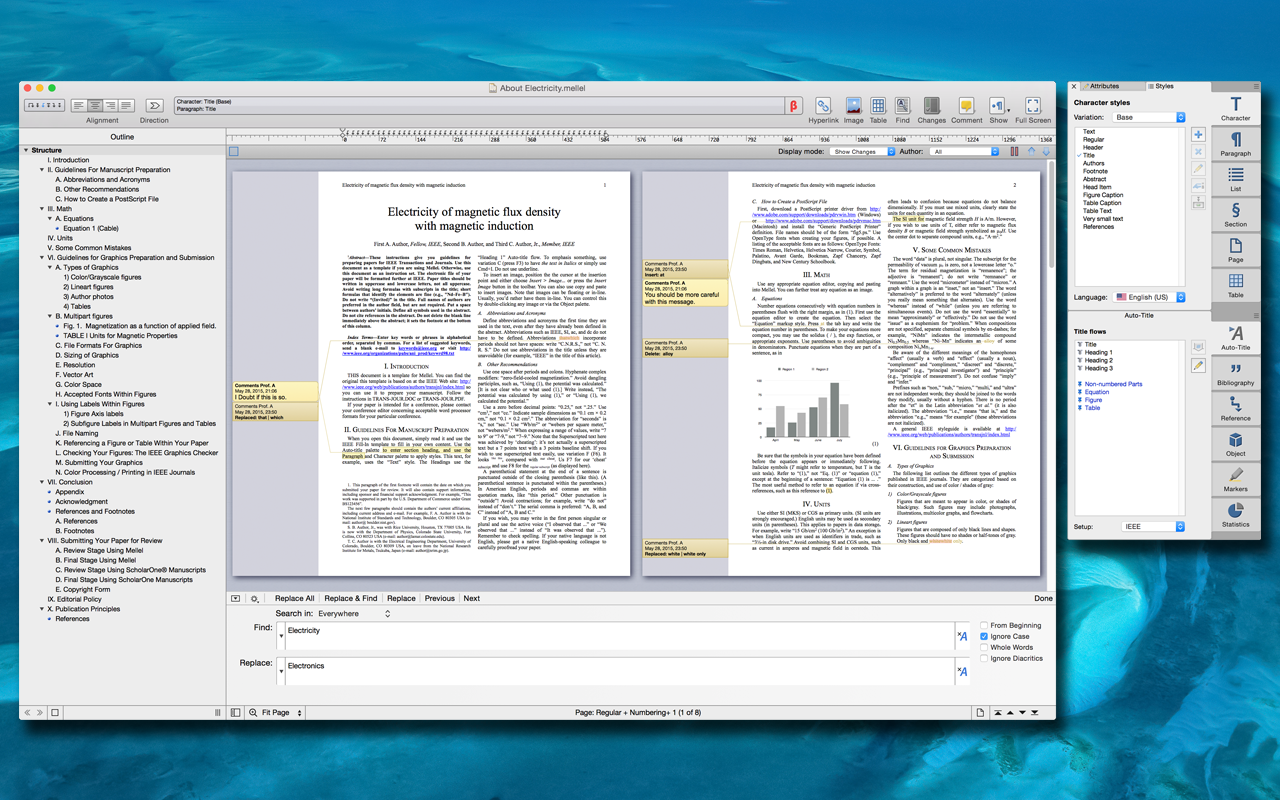Open the Statistics palette
This screenshot has height=800, width=1280.
click(x=1235, y=514)
